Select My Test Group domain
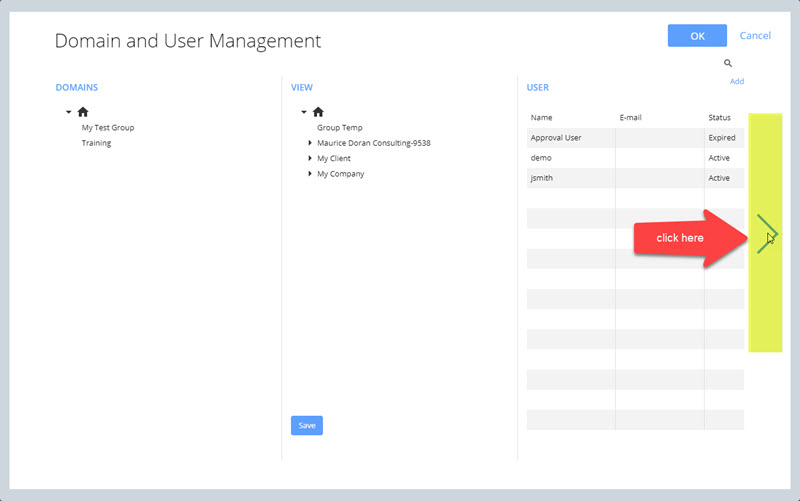Screen dimensions: 800x501 [x=108, y=128]
